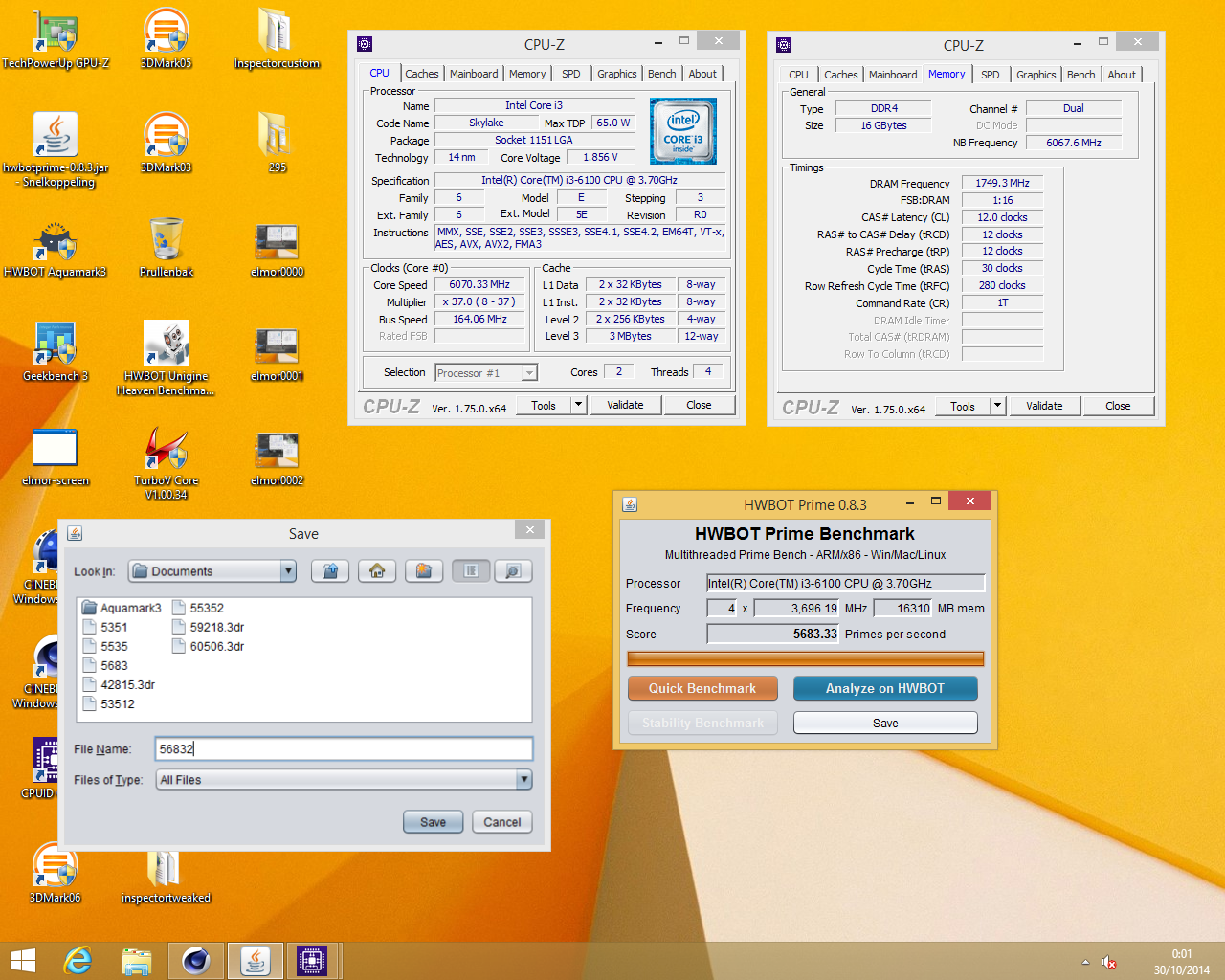Start the Quick Benchmark

click(x=702, y=688)
